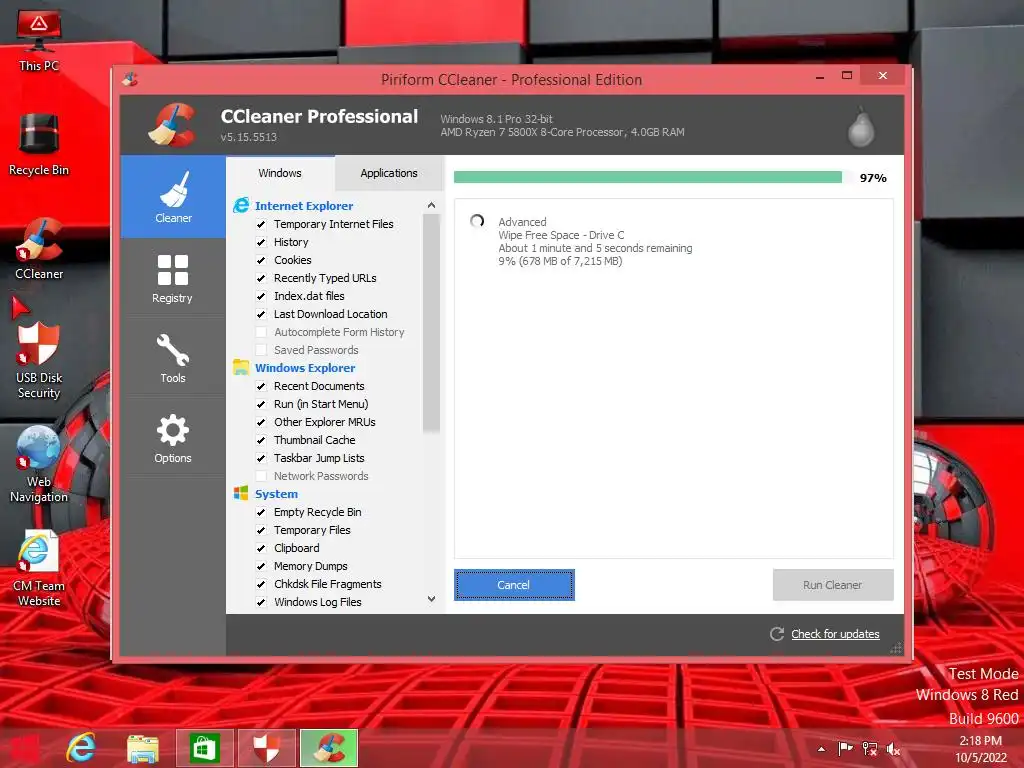Toggle the Temporary Files checkbox
The height and width of the screenshot is (768, 1024).
(x=261, y=530)
